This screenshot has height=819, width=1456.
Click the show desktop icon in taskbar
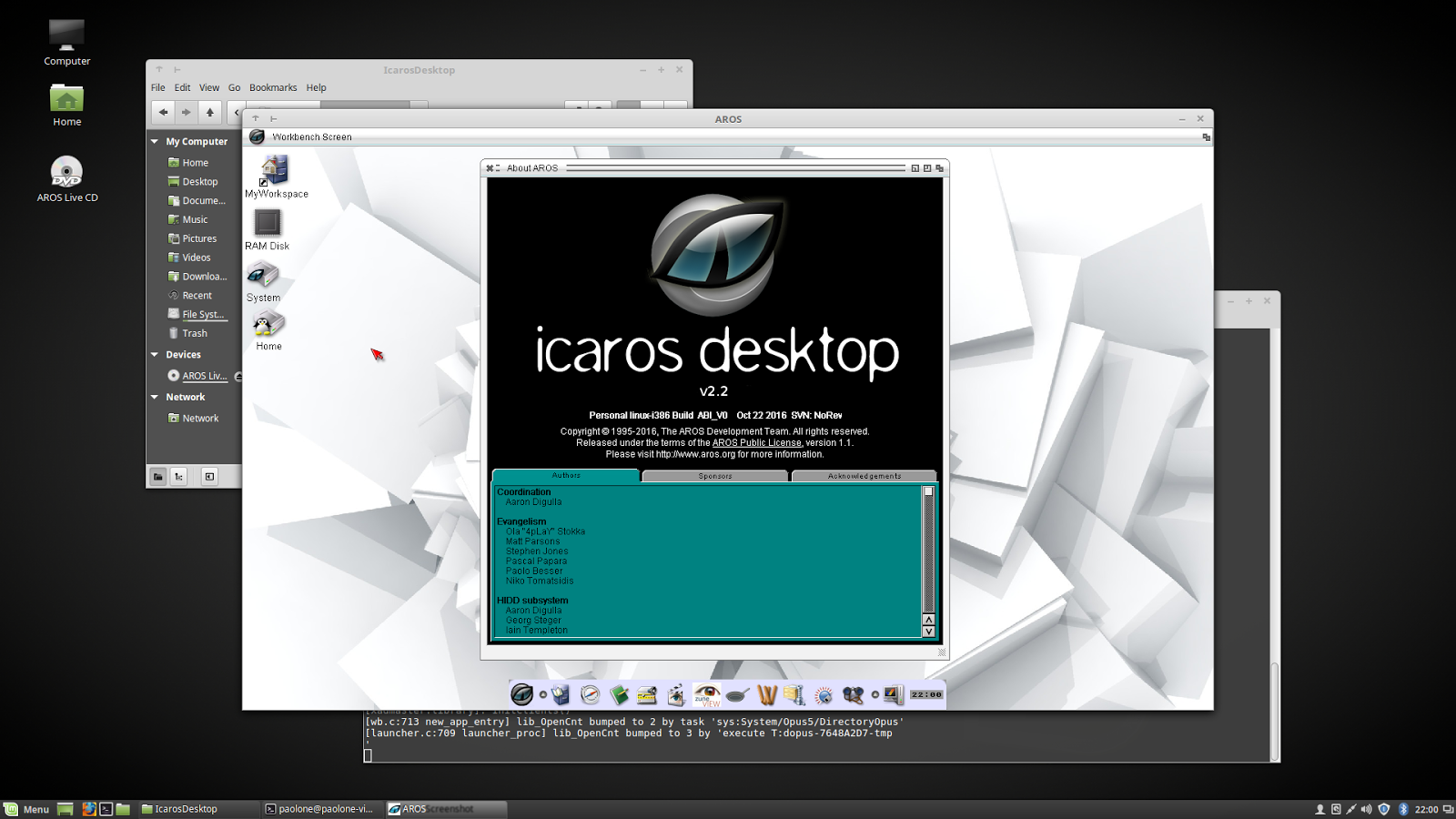65,809
